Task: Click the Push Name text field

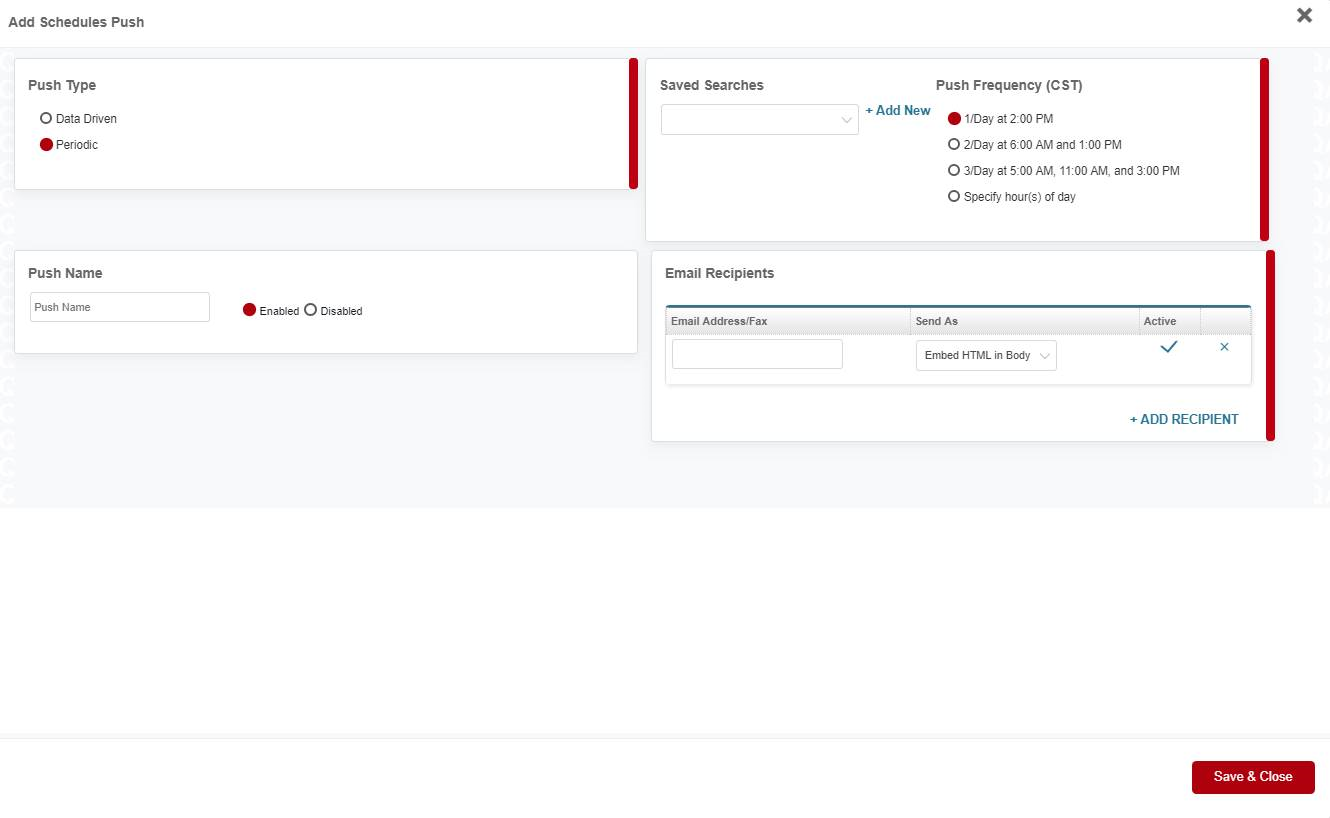Action: pos(120,307)
